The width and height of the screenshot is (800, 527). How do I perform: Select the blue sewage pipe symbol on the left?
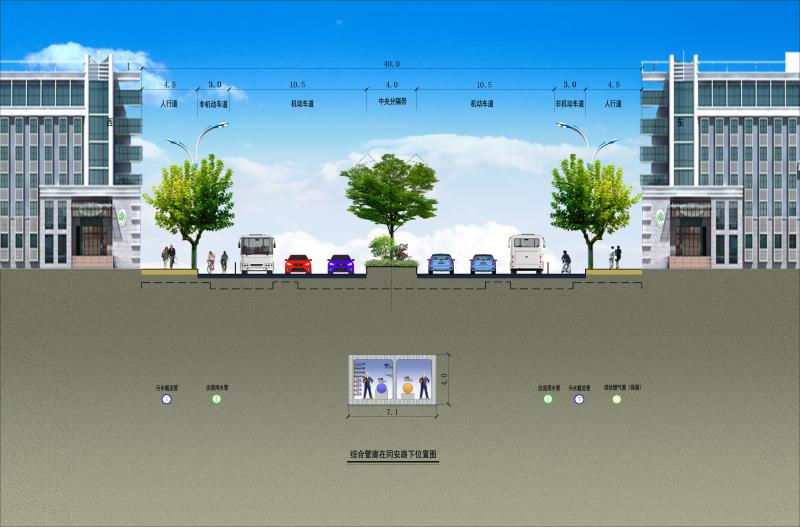[167, 399]
